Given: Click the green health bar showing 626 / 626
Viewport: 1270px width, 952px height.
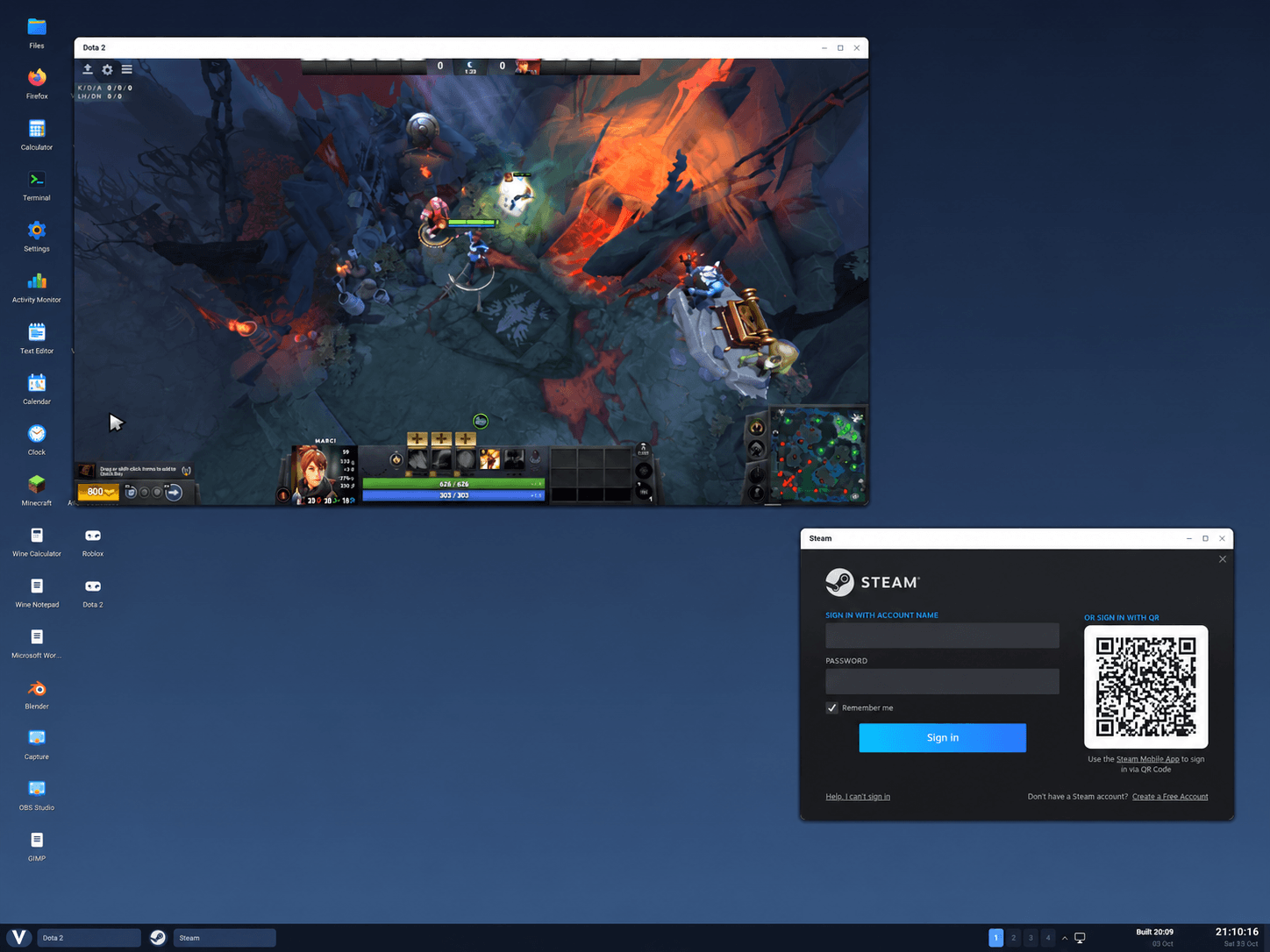Looking at the screenshot, I should [453, 484].
